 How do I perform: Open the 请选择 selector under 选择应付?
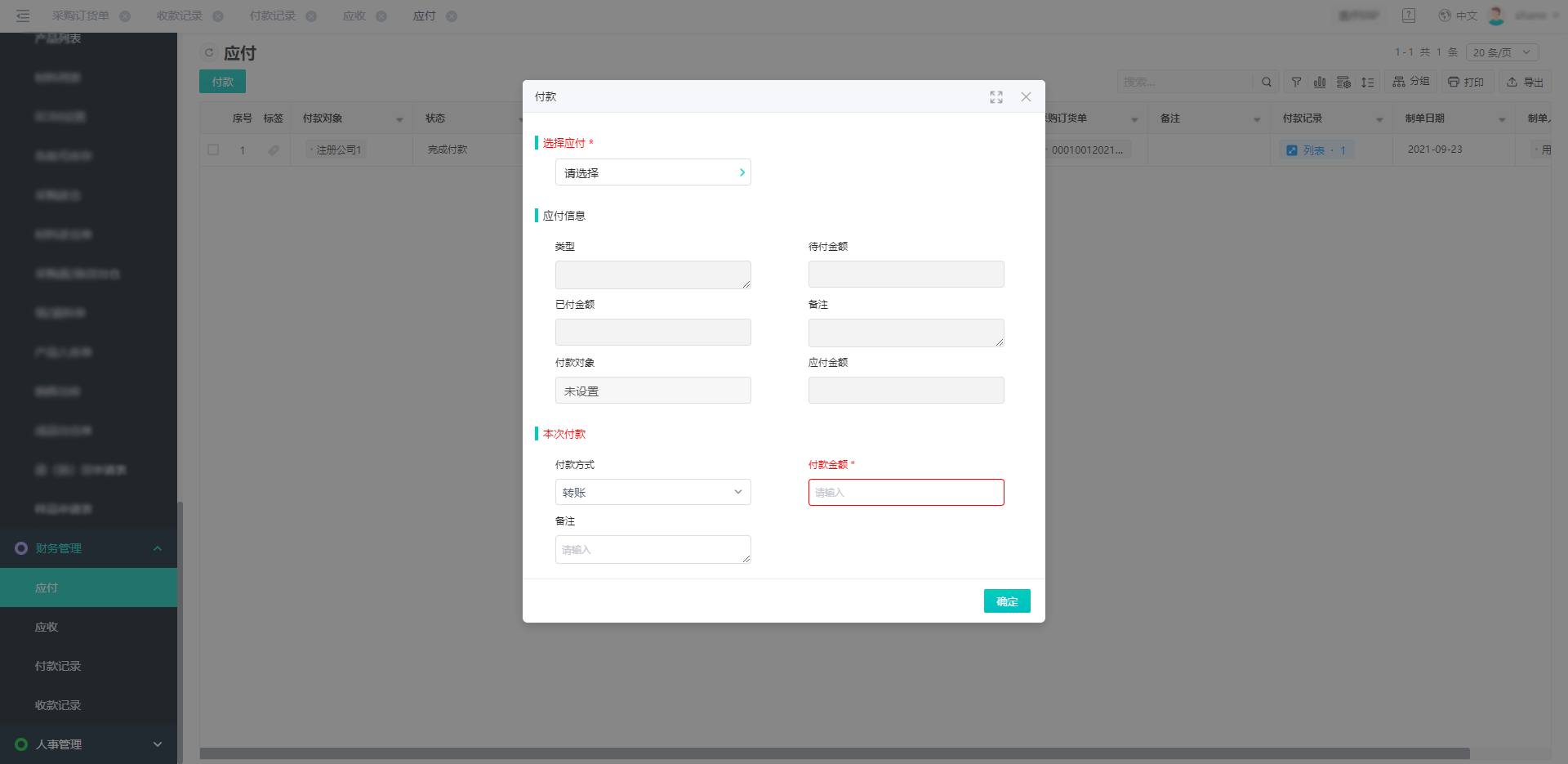point(653,172)
